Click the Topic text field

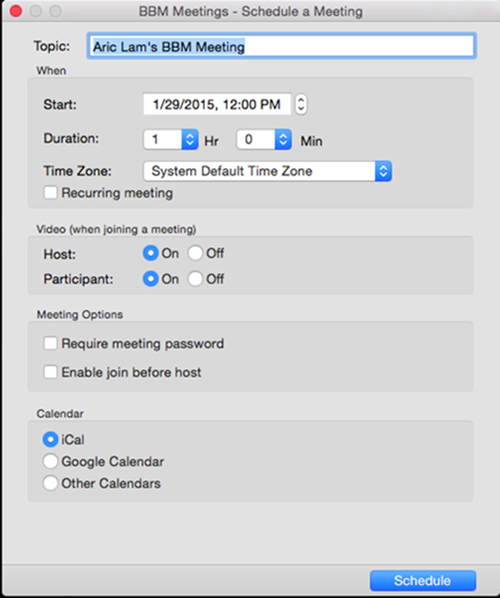[x=281, y=46]
